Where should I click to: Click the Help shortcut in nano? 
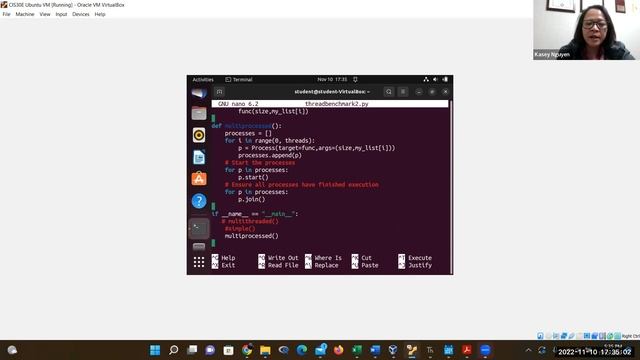pos(223,258)
